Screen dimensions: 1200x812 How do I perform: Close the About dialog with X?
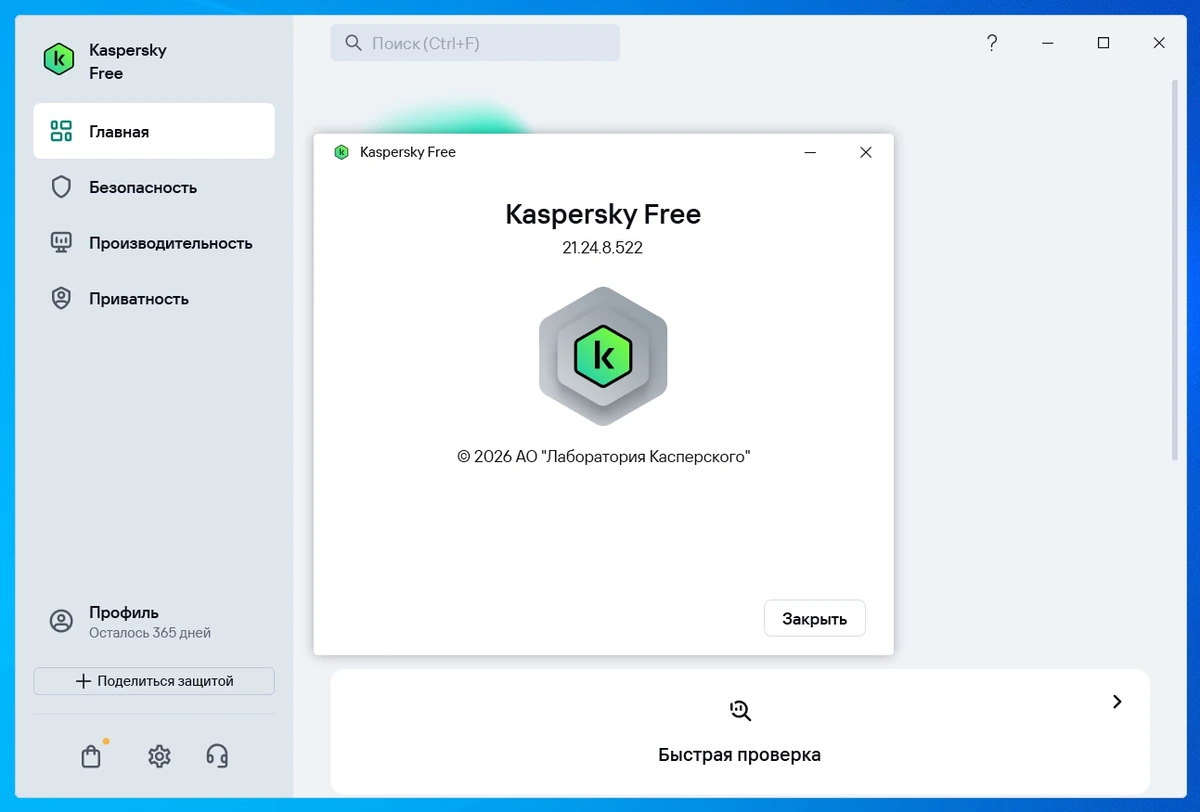pyautogui.click(x=866, y=152)
